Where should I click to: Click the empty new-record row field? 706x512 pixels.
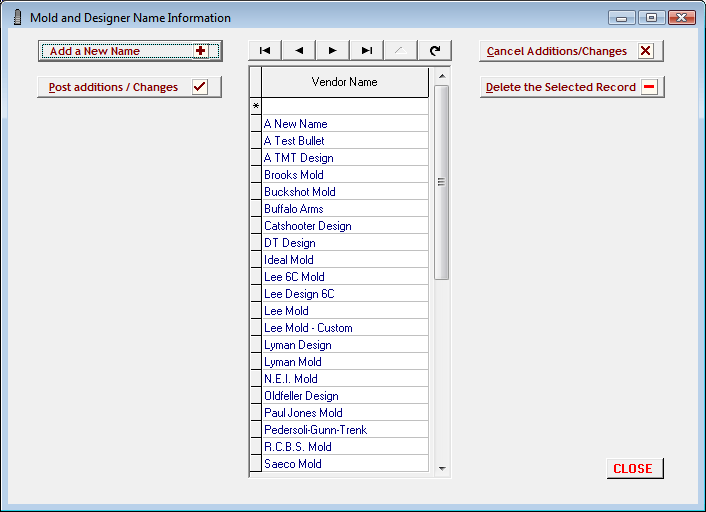[344, 106]
